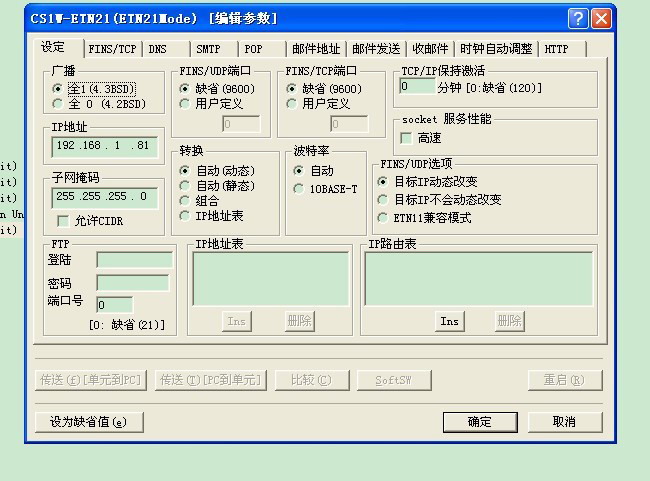Enable the socket 高速 checkbox
Screen dimensions: 650x481
406,138
